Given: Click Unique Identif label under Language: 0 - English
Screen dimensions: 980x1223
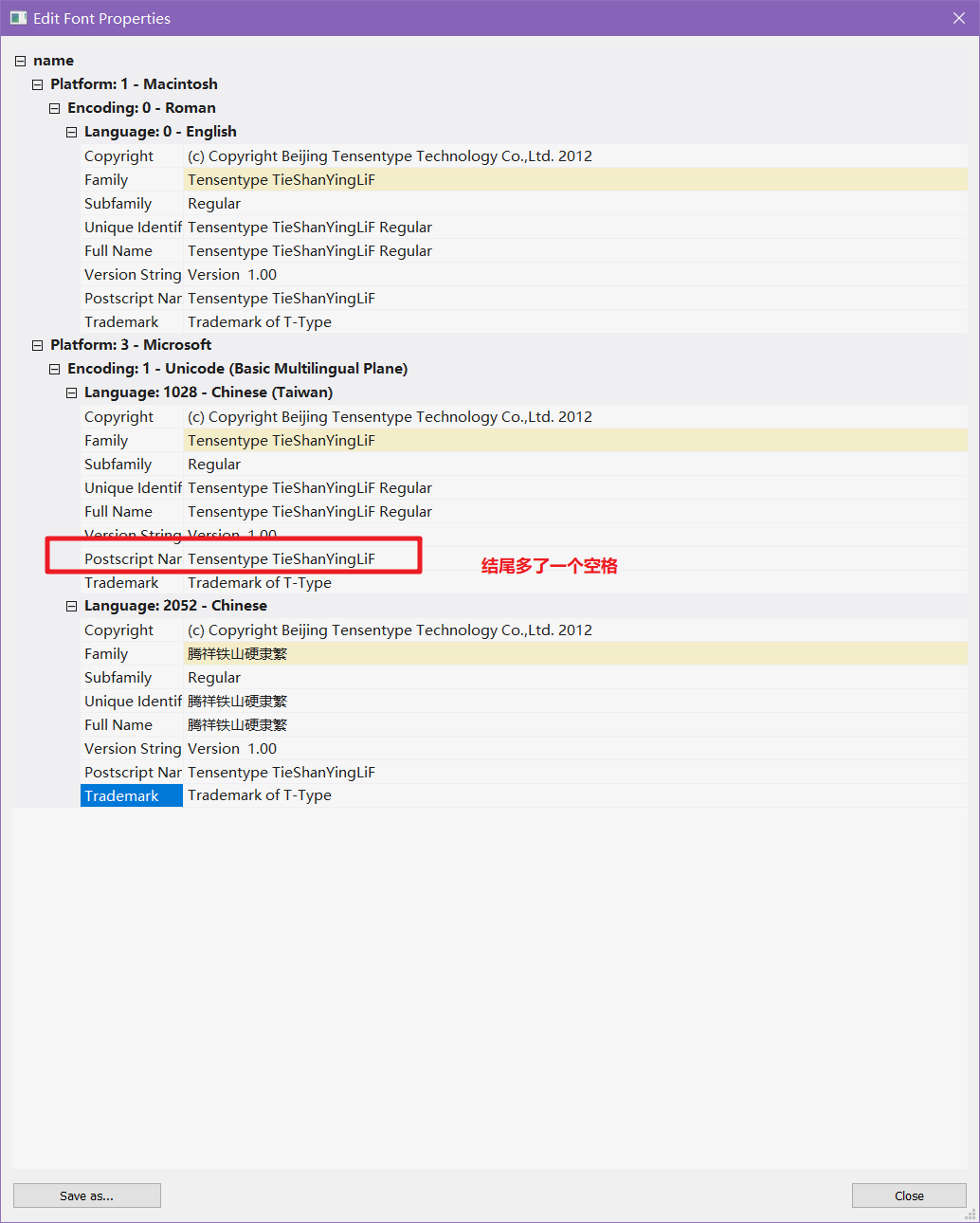Looking at the screenshot, I should (132, 227).
